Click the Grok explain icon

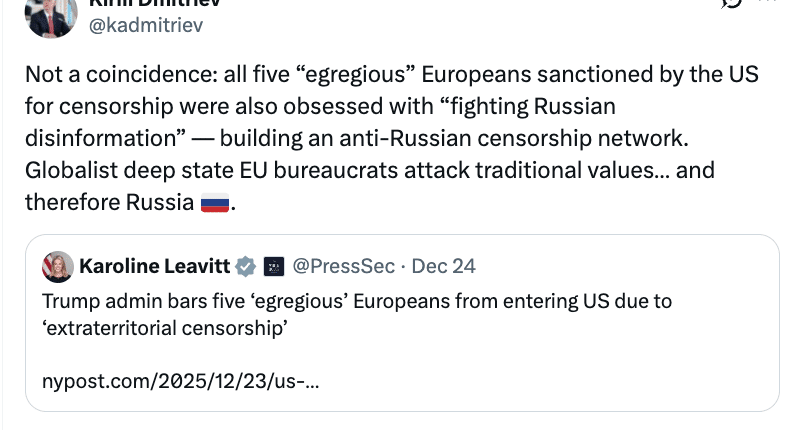[x=733, y=4]
